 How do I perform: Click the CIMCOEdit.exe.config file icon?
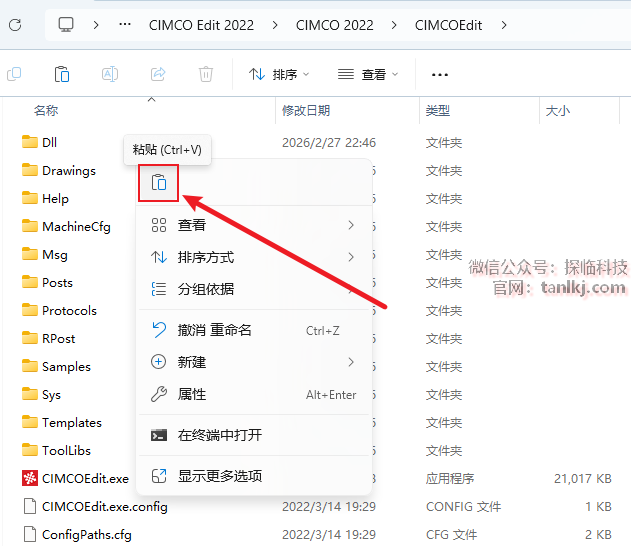point(29,506)
